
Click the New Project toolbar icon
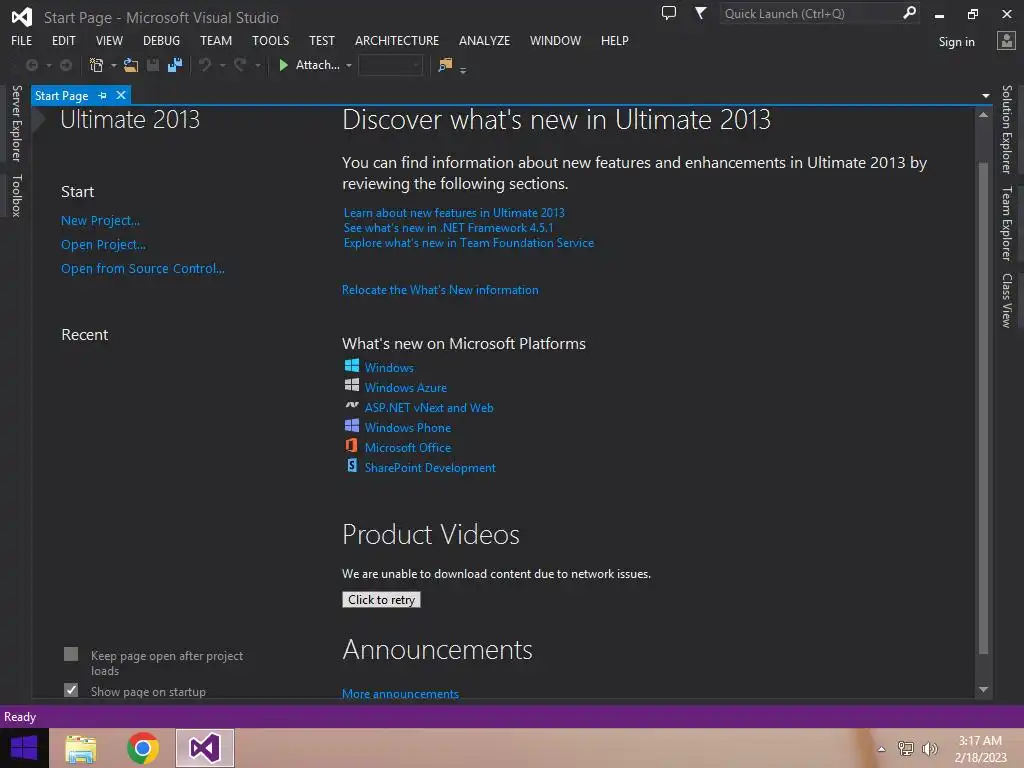coord(96,65)
